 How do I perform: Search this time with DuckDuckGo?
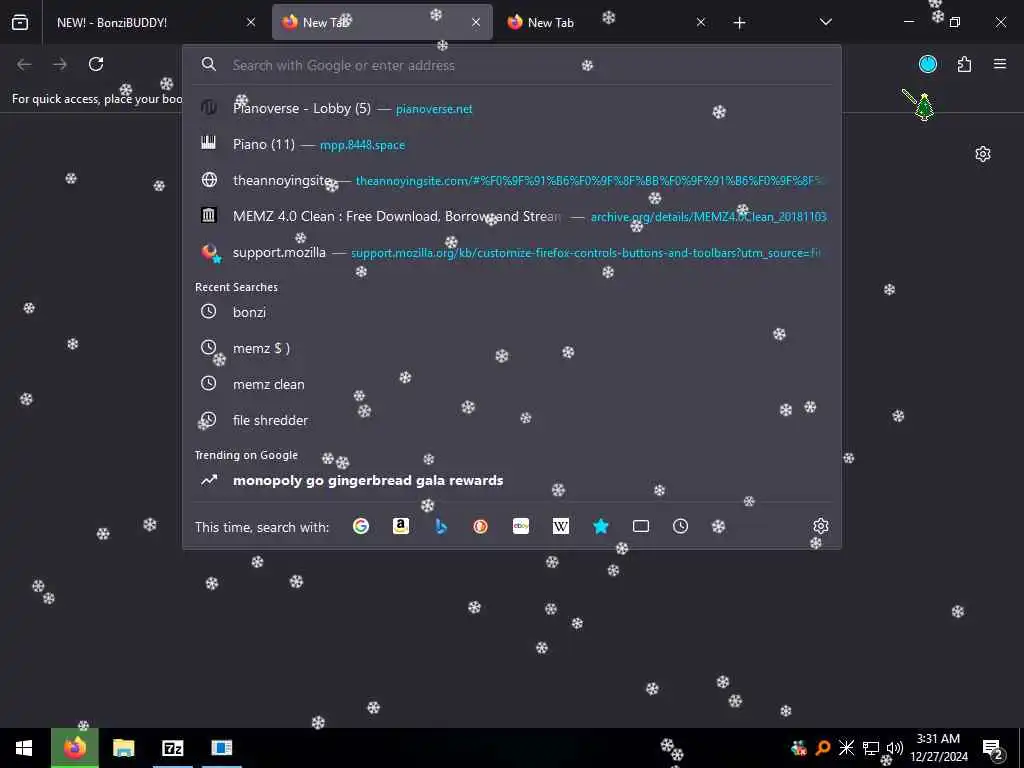pos(481,526)
